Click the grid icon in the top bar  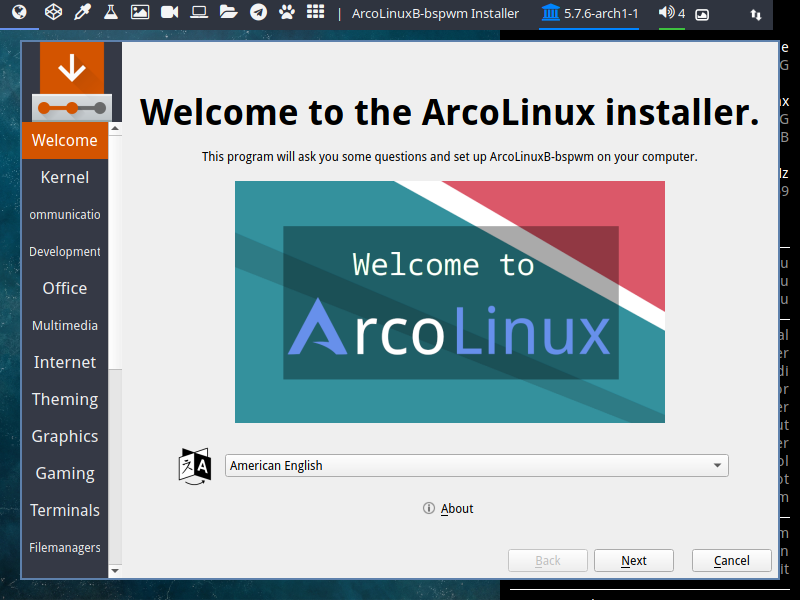[316, 12]
